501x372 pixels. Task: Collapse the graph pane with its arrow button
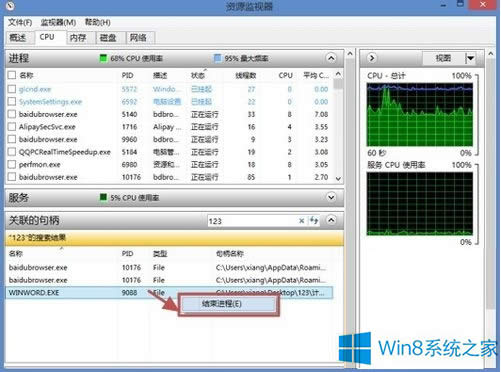(372, 58)
